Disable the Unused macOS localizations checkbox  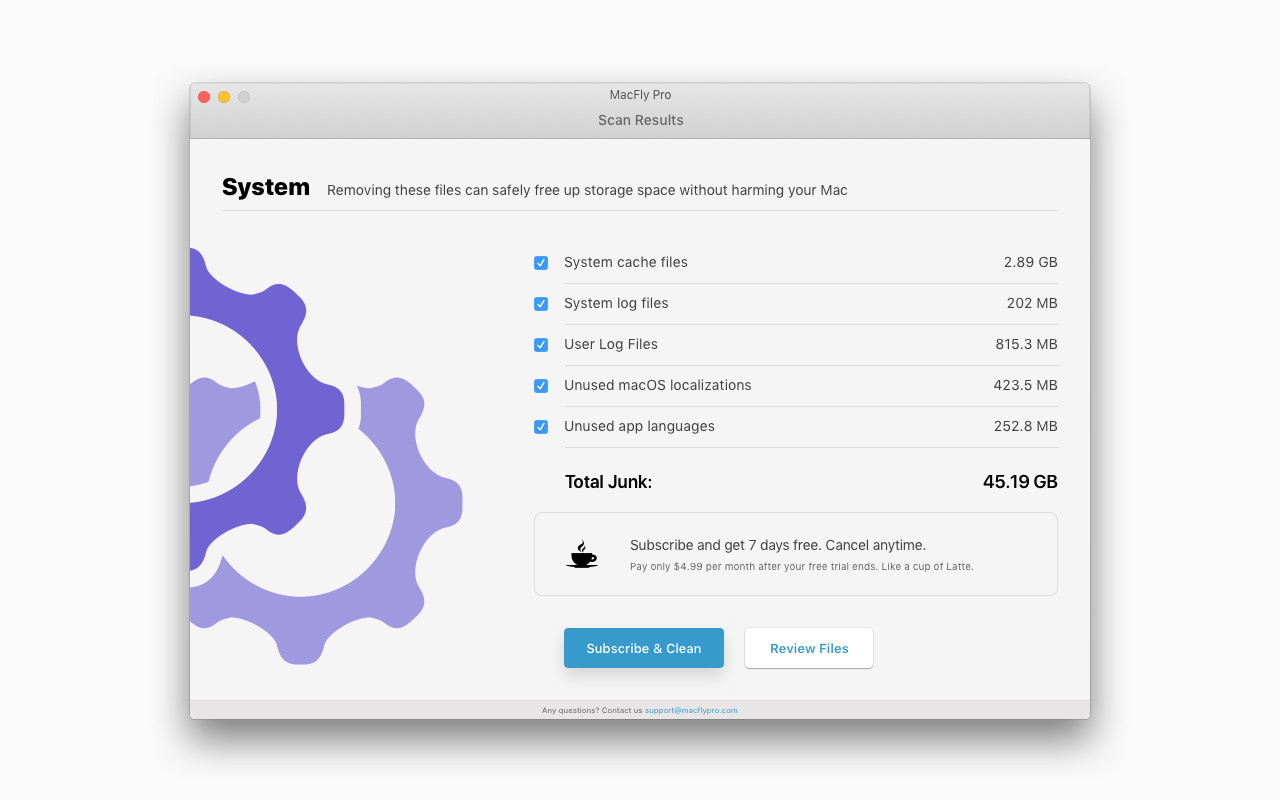click(x=541, y=386)
